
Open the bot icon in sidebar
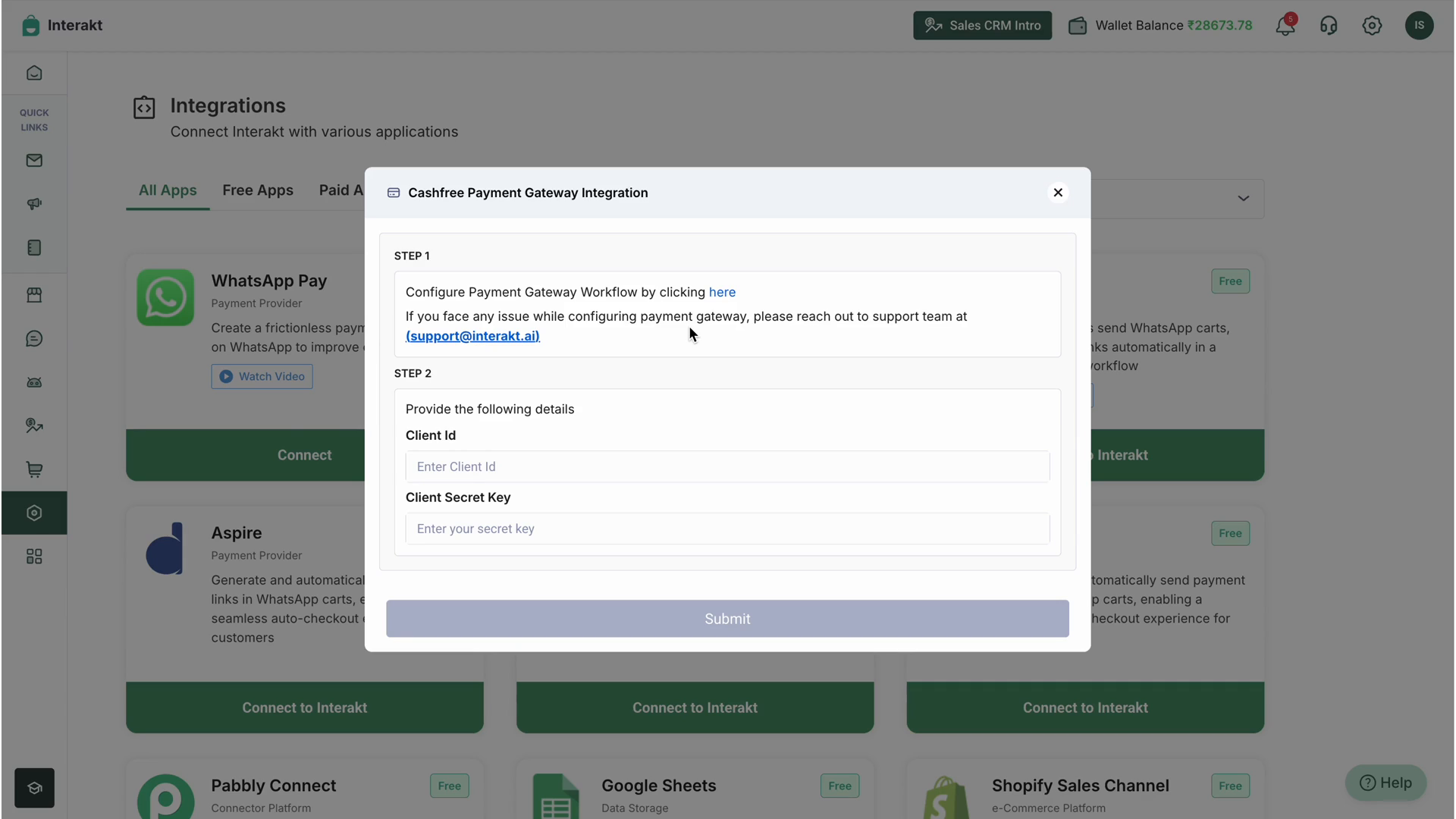34,382
